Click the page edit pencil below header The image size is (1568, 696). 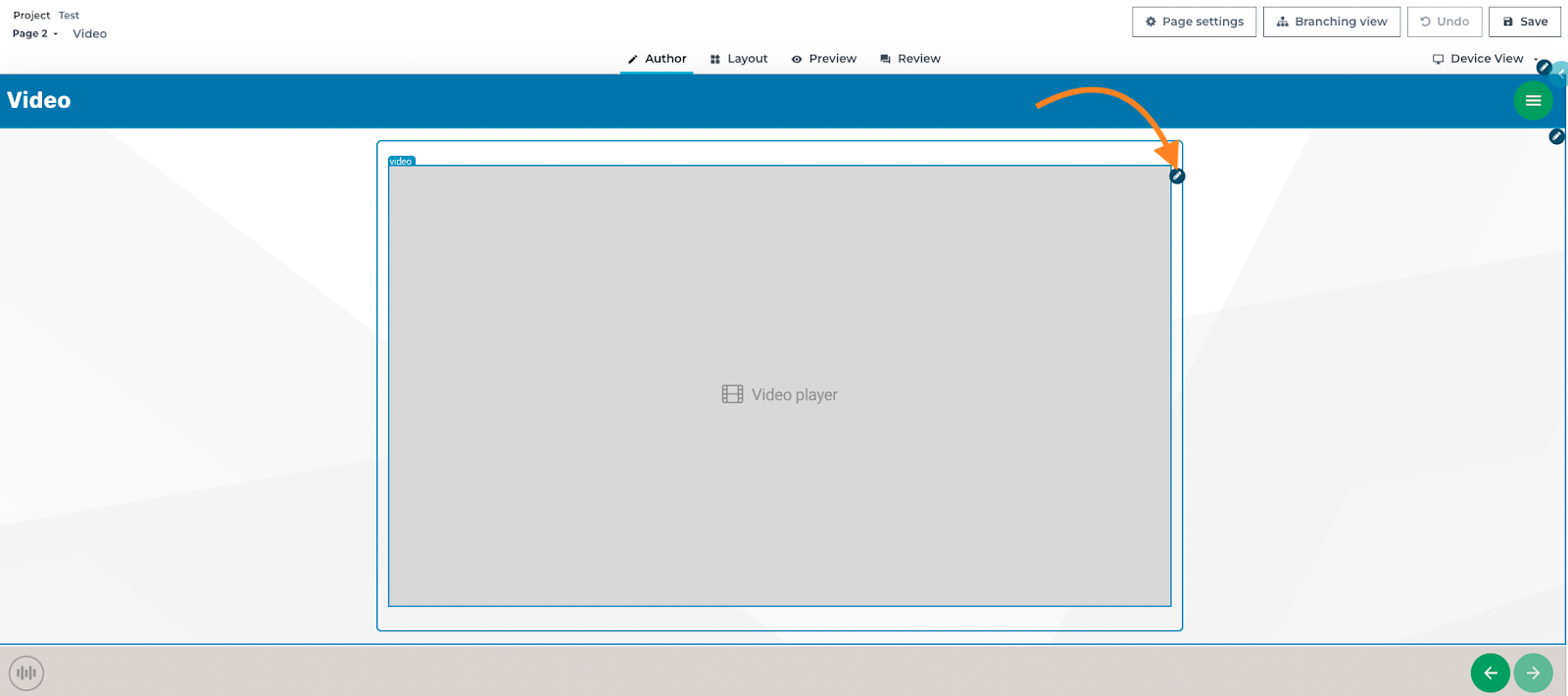1556,136
